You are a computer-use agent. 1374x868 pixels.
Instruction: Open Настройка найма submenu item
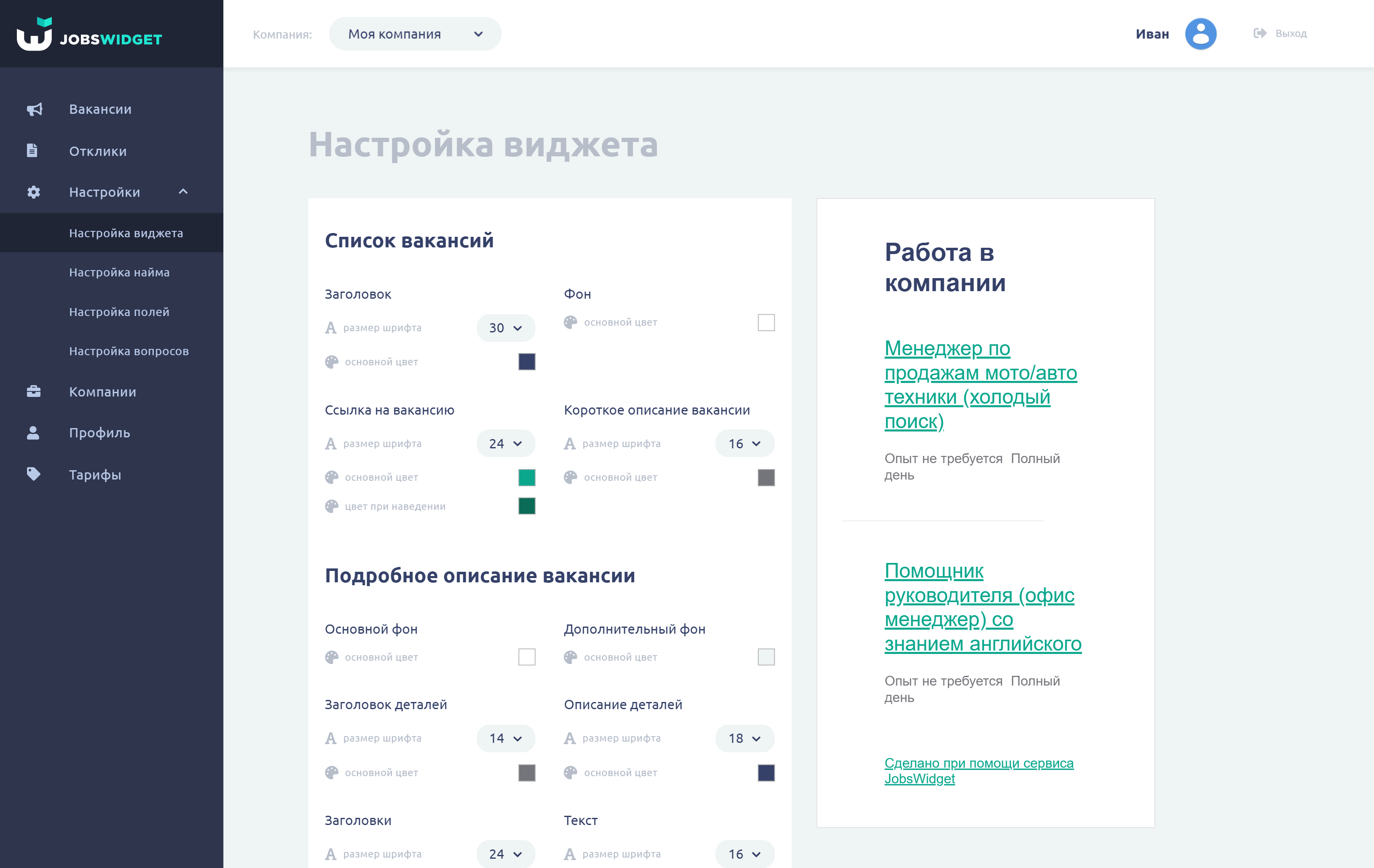(119, 272)
